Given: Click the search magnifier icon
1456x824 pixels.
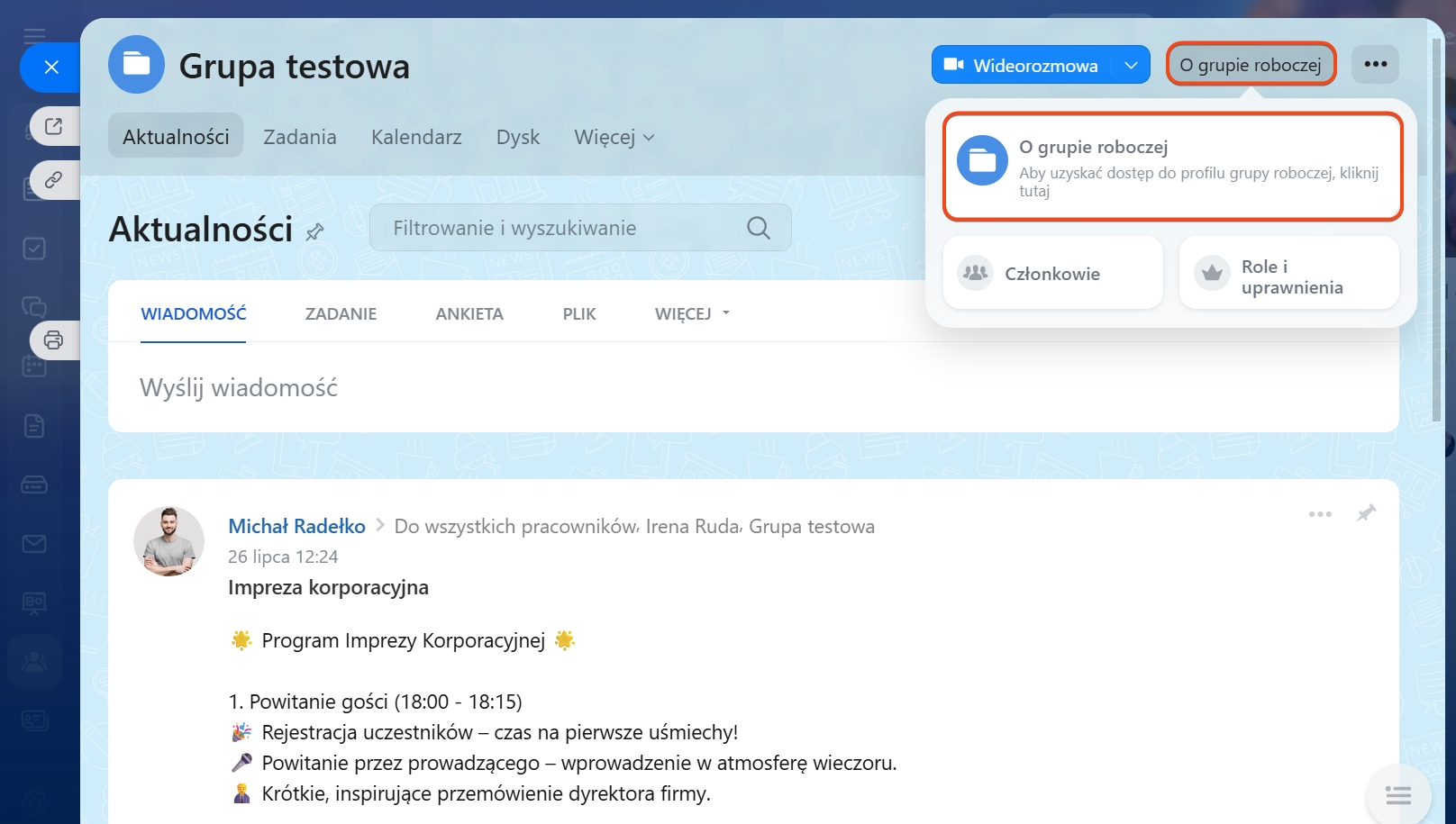Looking at the screenshot, I should (759, 228).
